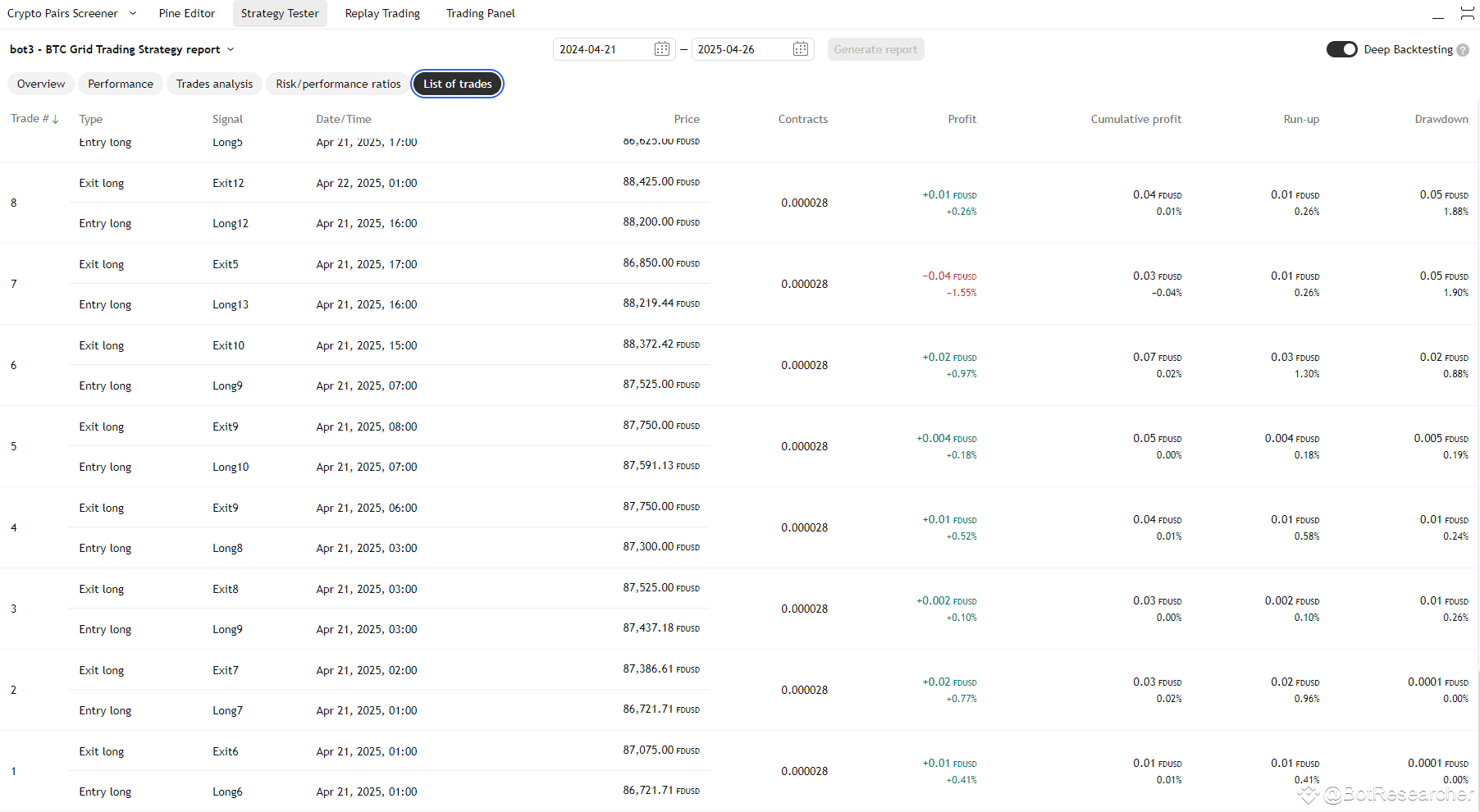The height and width of the screenshot is (812, 1480).
Task: Click the Contracts column header
Action: click(803, 119)
